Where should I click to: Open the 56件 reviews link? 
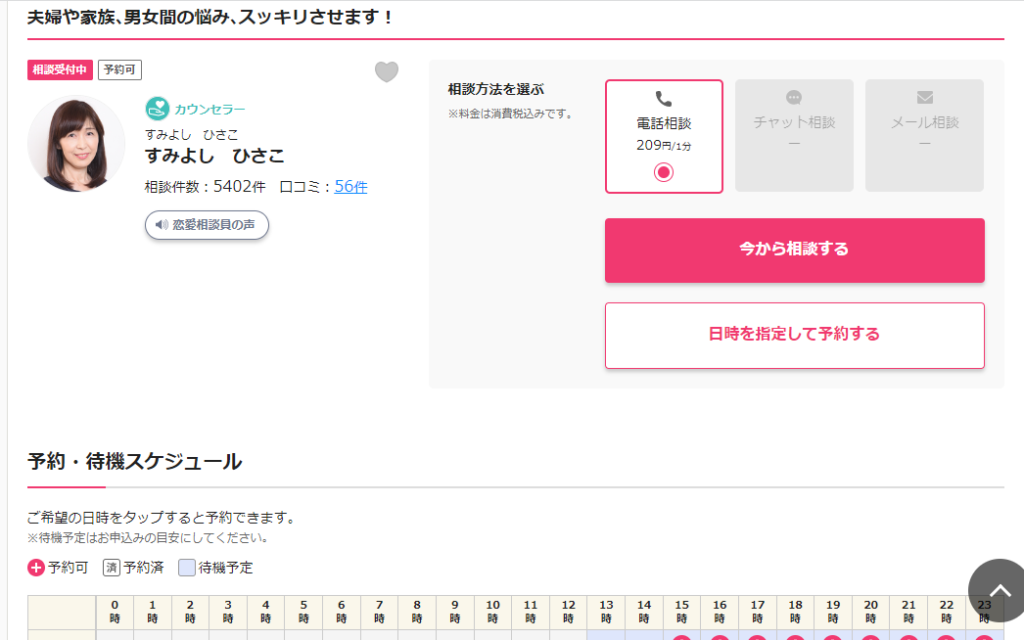351,187
